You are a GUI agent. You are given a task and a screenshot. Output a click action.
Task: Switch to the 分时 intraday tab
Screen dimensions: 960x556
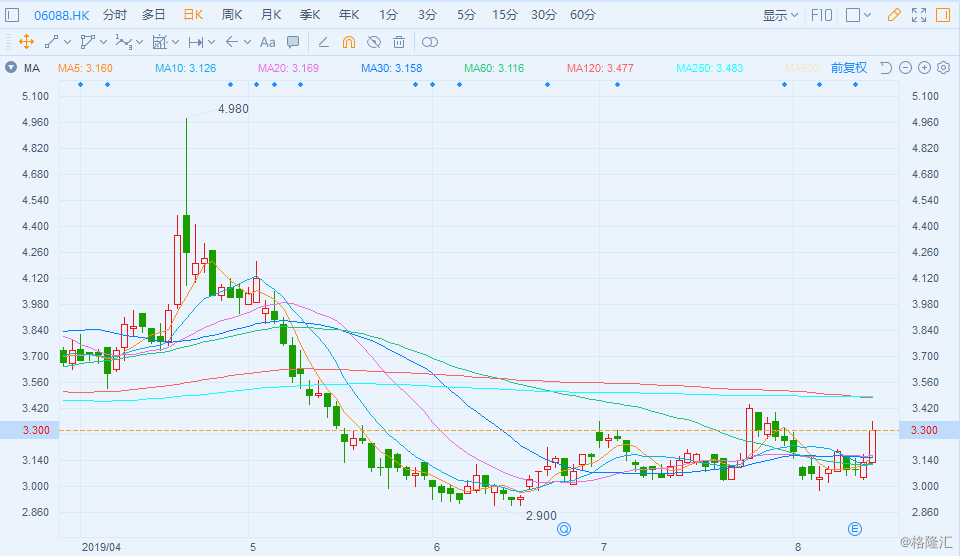click(x=114, y=15)
